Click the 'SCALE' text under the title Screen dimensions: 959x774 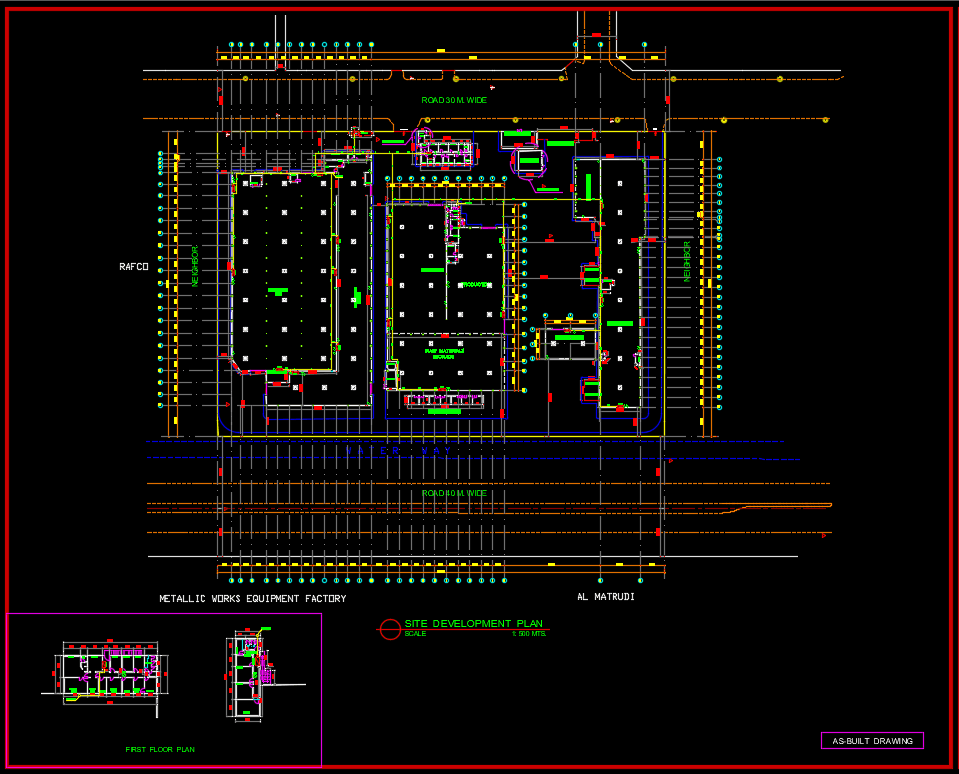pyautogui.click(x=415, y=633)
